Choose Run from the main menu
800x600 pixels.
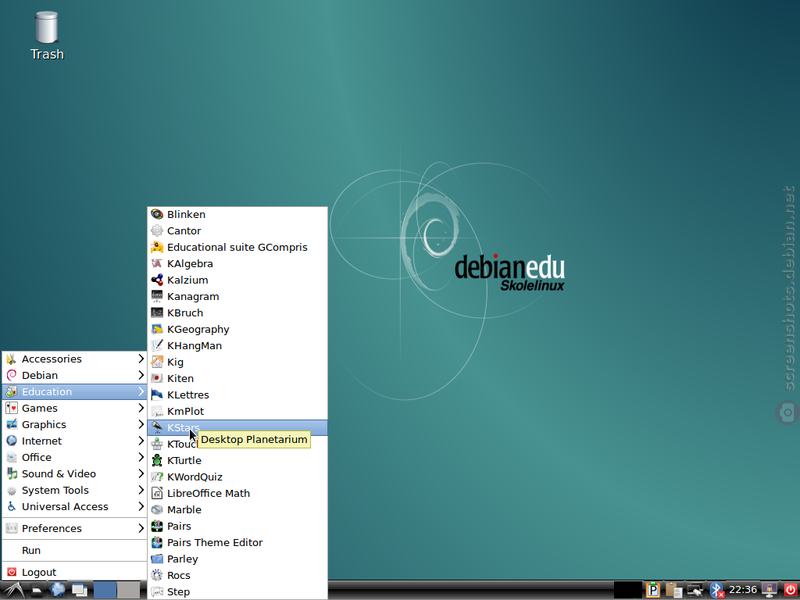coord(74,550)
